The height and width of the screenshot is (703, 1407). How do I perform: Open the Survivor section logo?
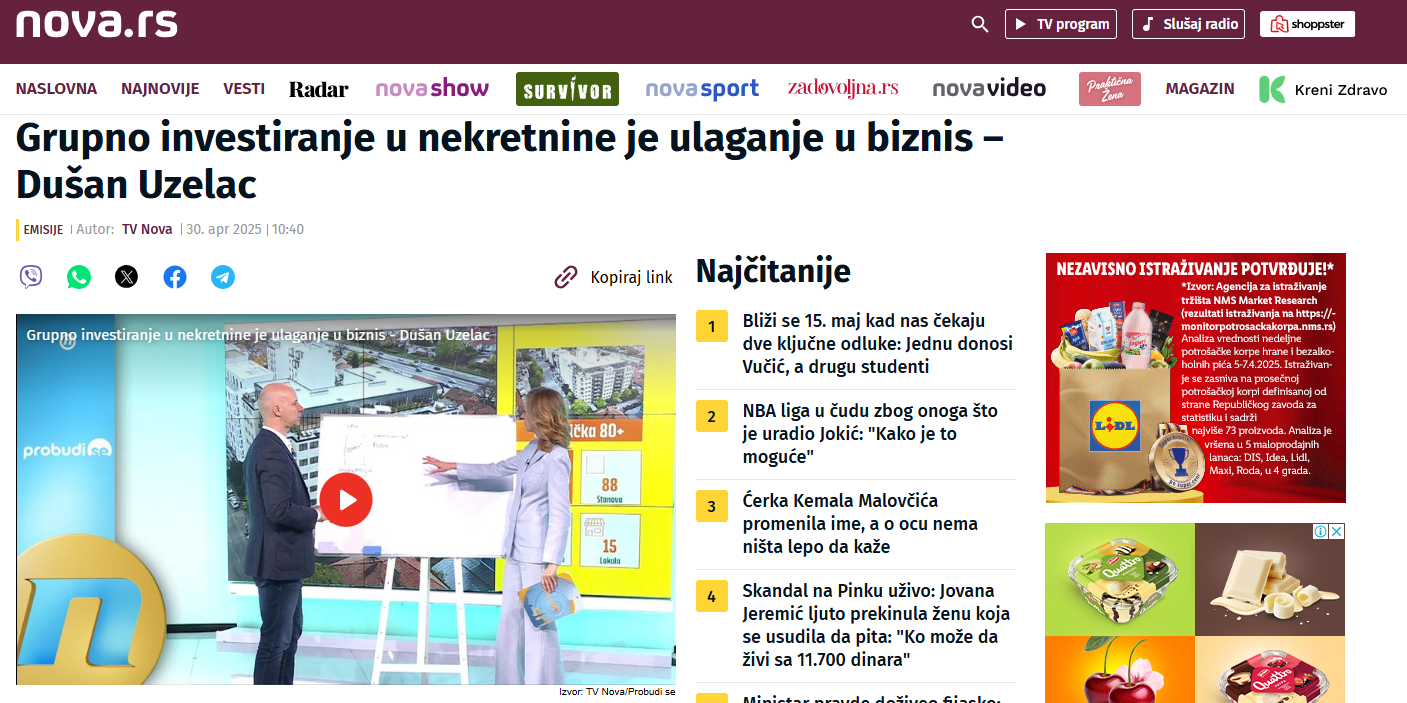(567, 89)
